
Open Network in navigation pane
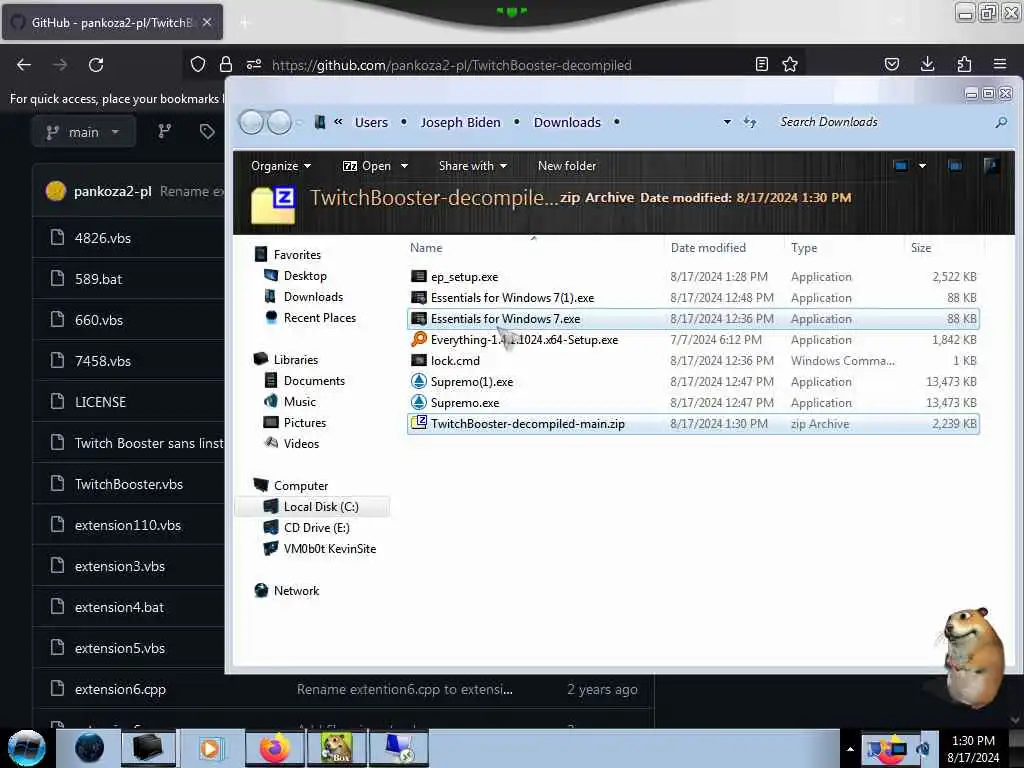pos(296,591)
